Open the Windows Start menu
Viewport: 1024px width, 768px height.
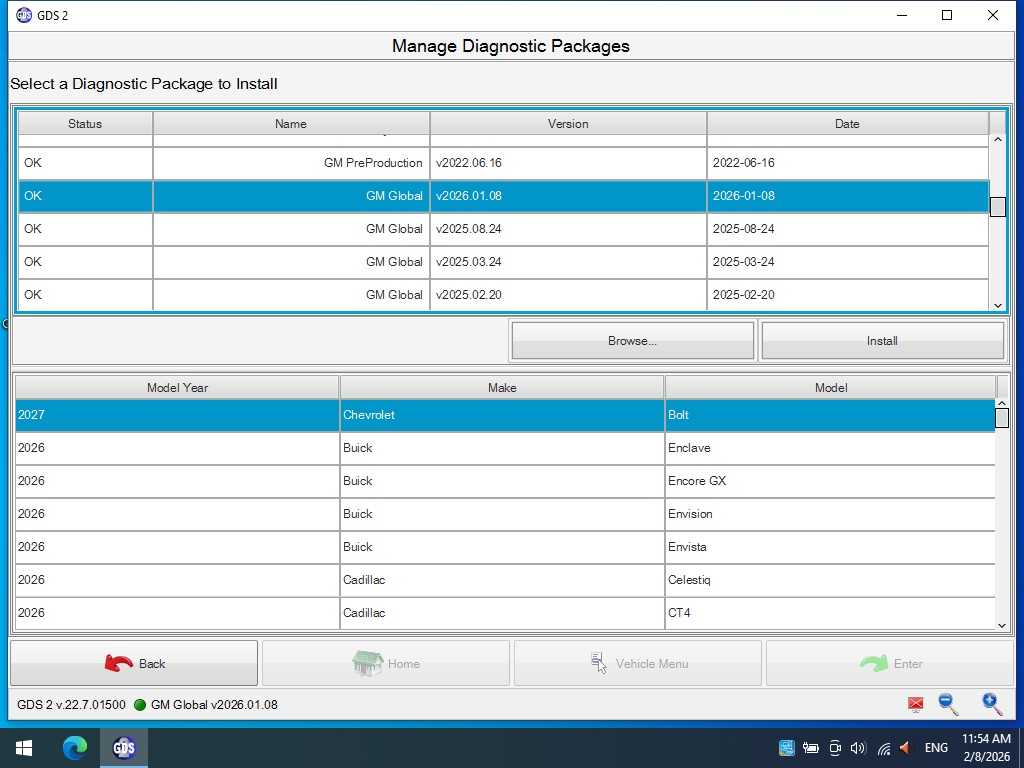[24, 747]
